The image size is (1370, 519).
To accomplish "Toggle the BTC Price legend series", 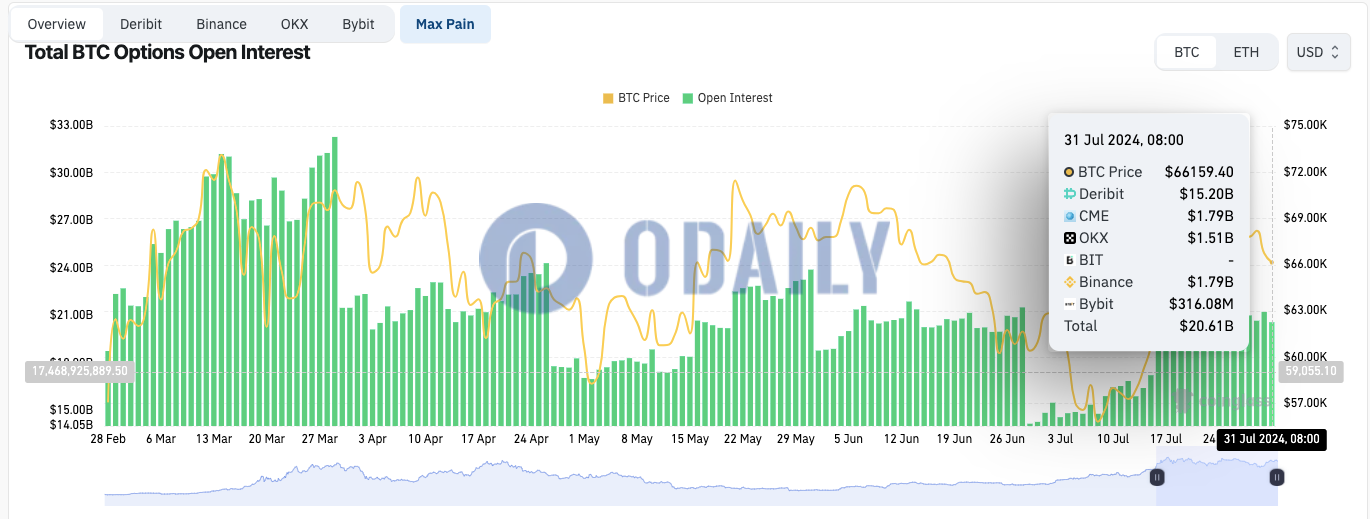I will coord(636,98).
